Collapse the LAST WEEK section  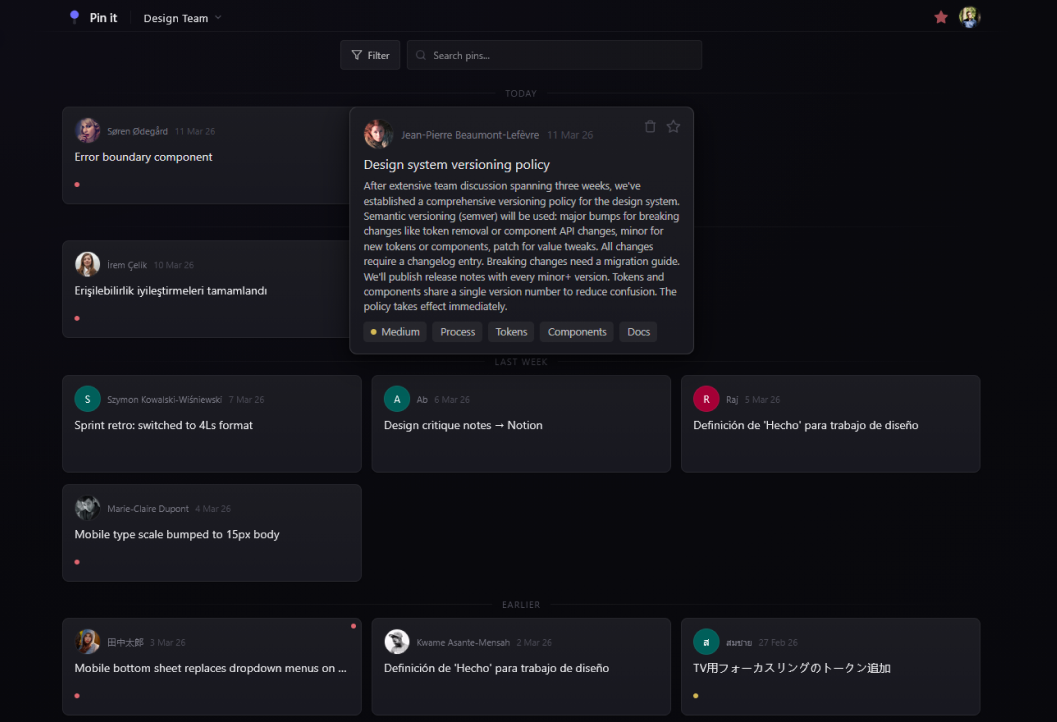[521, 362]
